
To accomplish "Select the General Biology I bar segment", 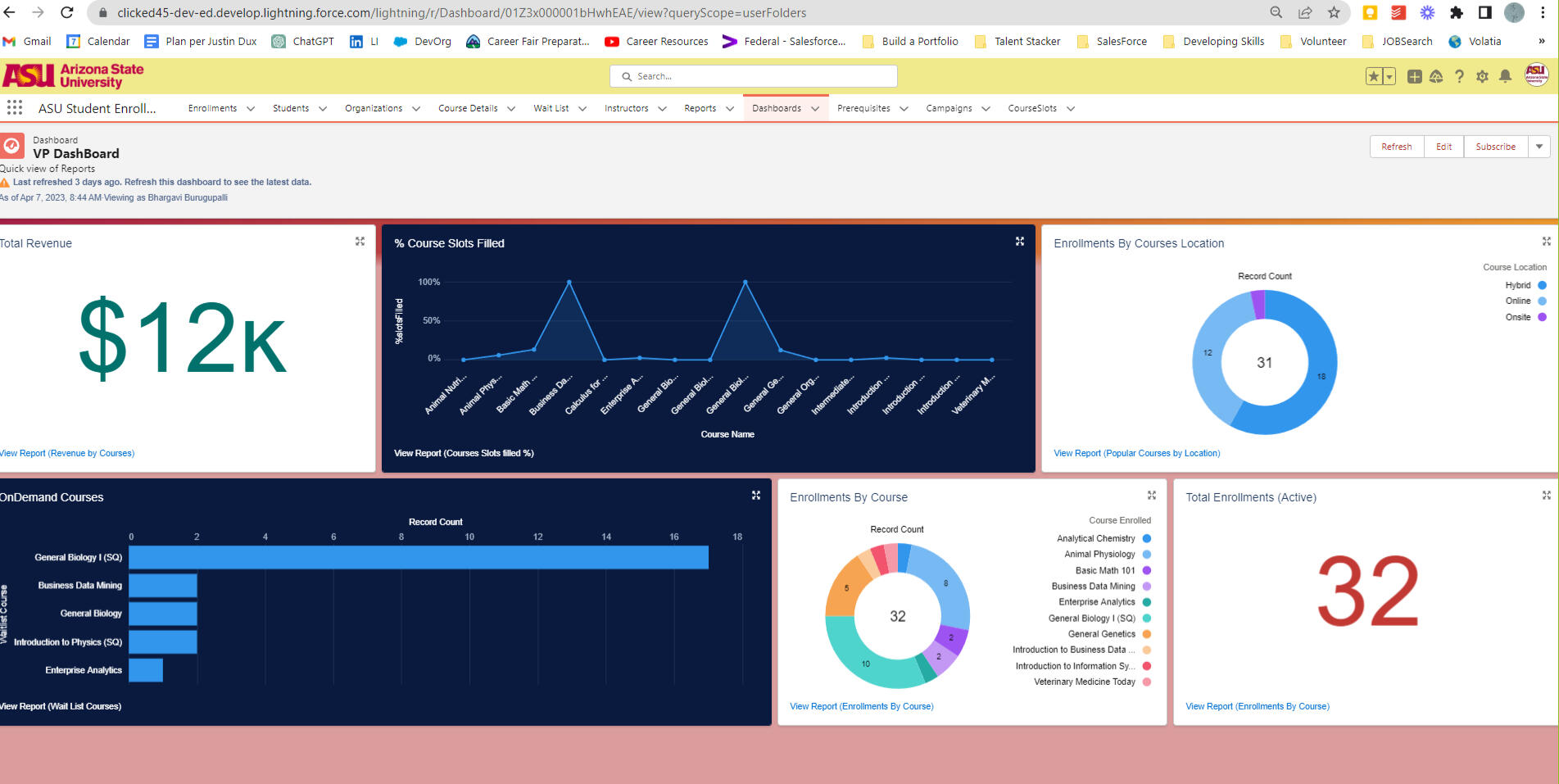I will point(418,558).
